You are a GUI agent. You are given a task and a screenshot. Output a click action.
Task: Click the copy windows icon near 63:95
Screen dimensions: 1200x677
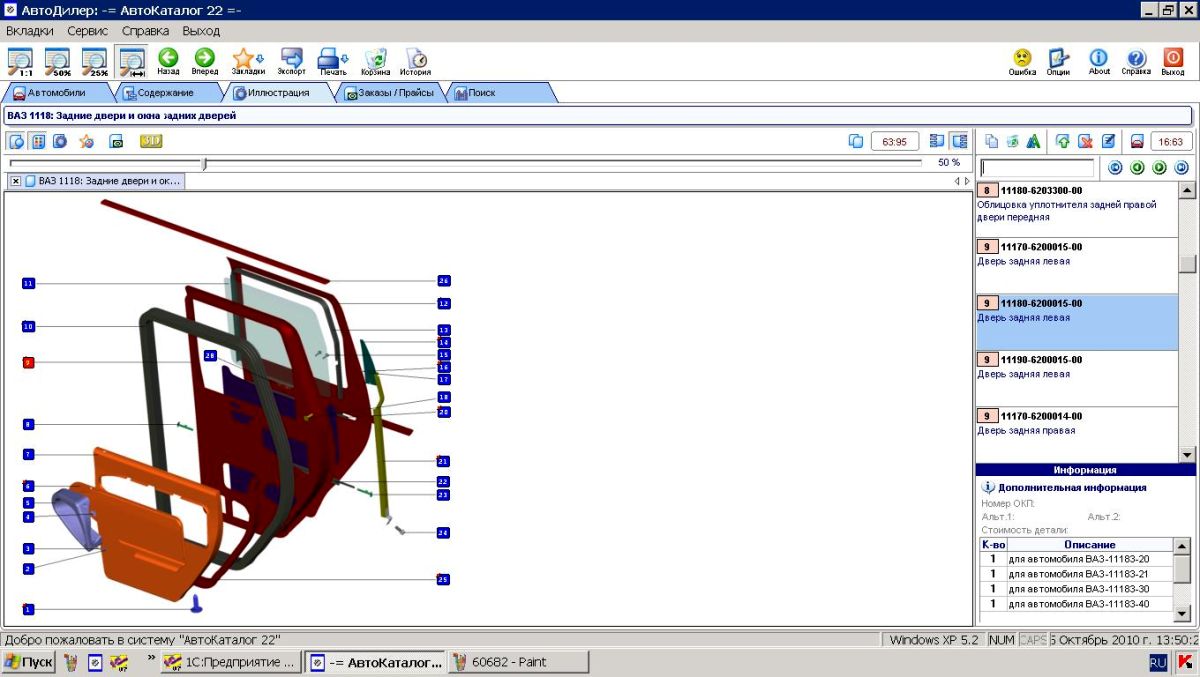[855, 141]
